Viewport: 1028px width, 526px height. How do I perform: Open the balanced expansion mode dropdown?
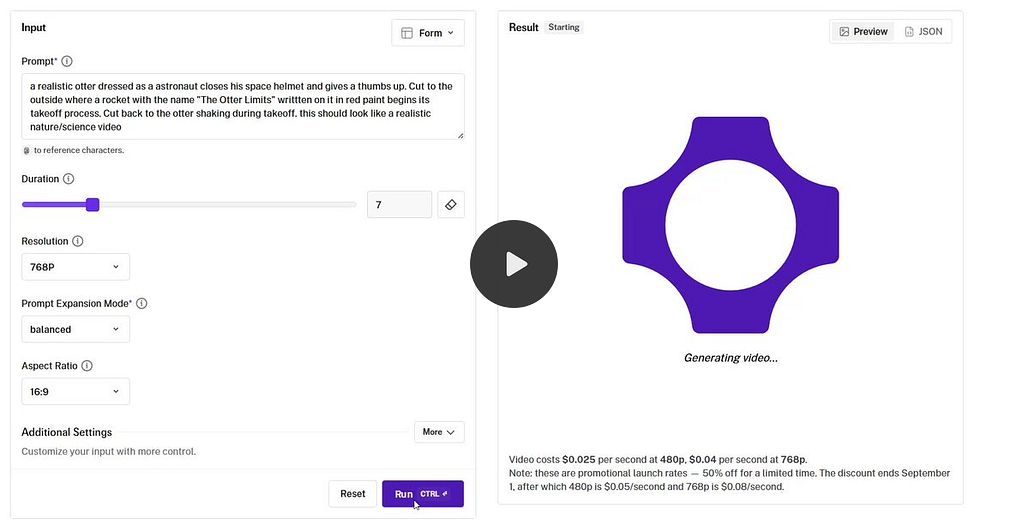75,329
